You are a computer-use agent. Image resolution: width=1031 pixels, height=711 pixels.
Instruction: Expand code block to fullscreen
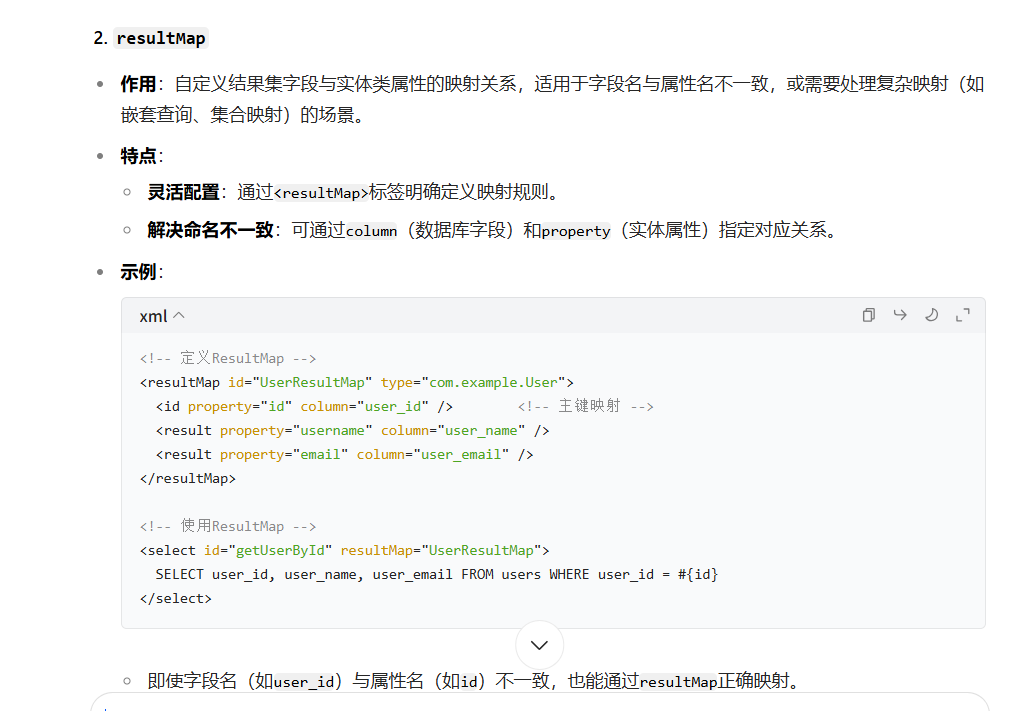point(963,316)
